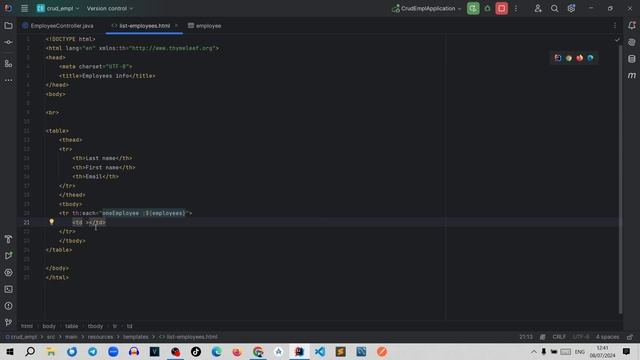This screenshot has width=640, height=360.
Task: Open Visual Studio Code from taskbar
Action: coord(320,351)
